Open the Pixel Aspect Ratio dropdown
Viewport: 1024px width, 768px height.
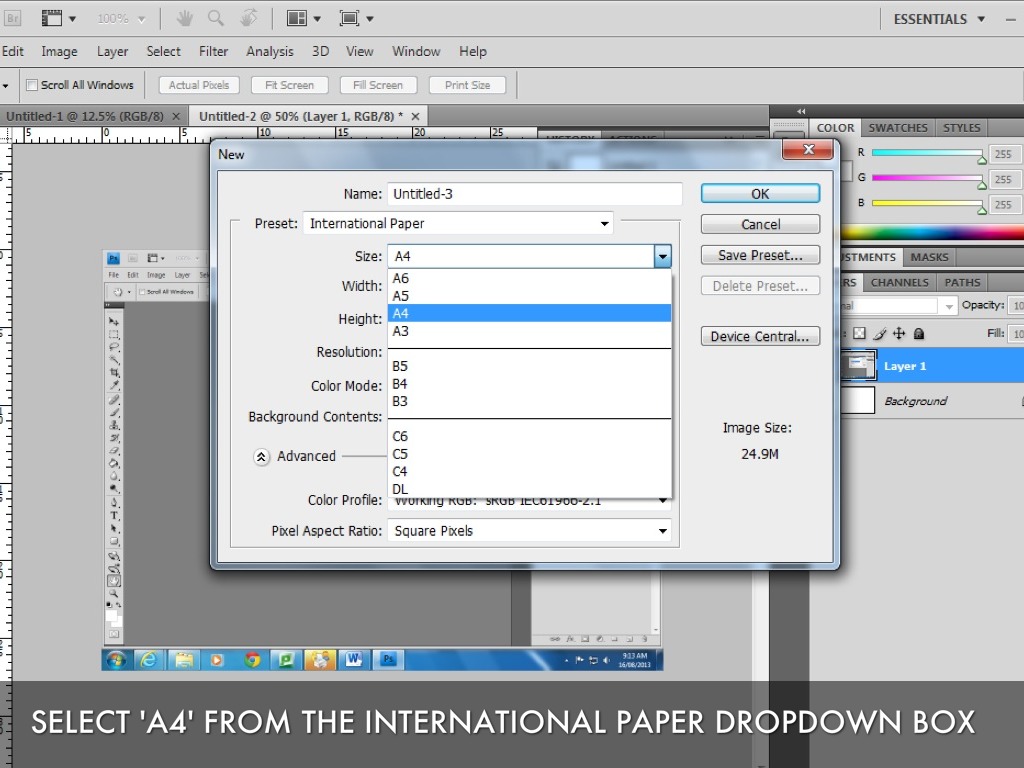pos(529,531)
